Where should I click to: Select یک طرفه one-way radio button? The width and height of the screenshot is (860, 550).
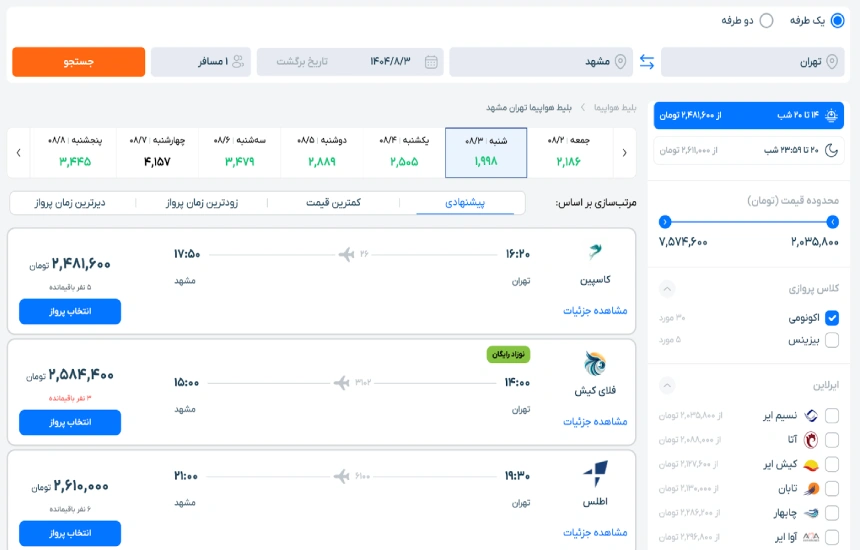pos(838,21)
